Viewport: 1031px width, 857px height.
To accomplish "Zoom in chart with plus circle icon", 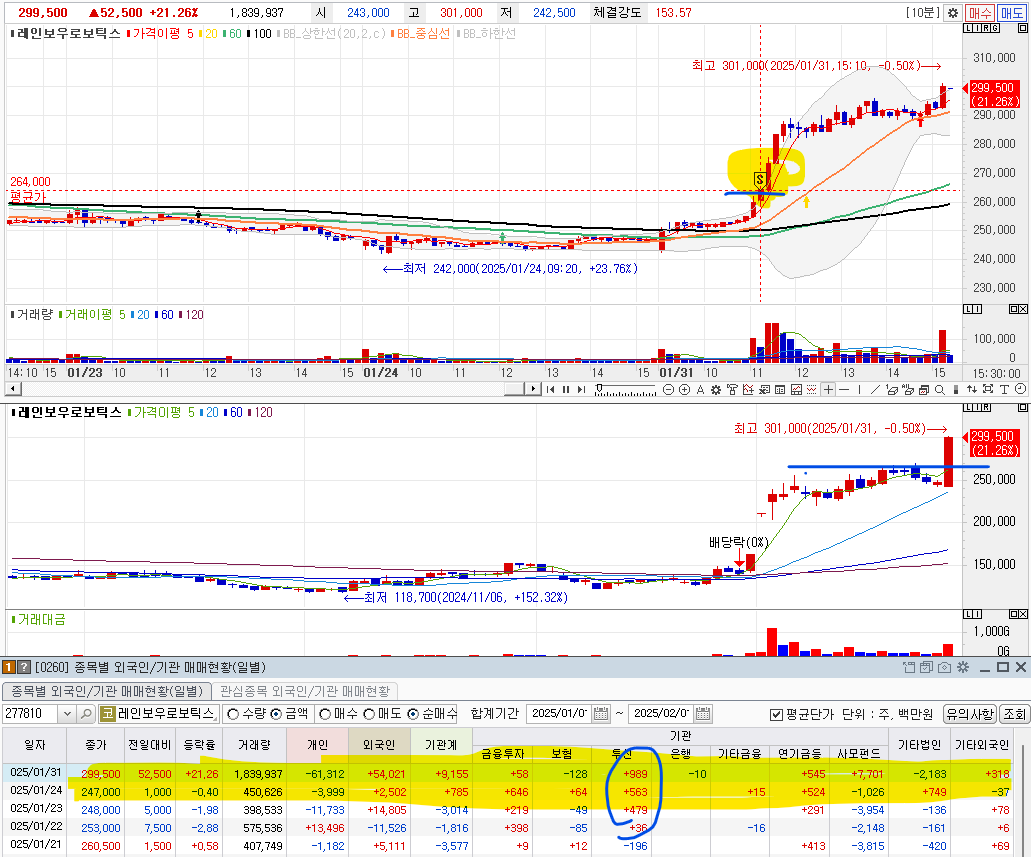I will point(684,389).
